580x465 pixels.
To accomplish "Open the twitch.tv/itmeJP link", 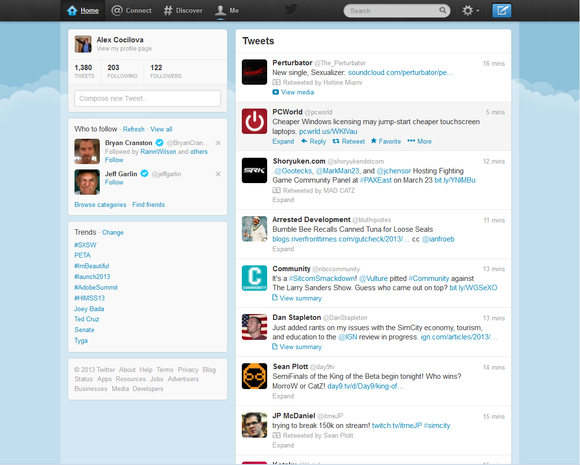I will pos(397,425).
